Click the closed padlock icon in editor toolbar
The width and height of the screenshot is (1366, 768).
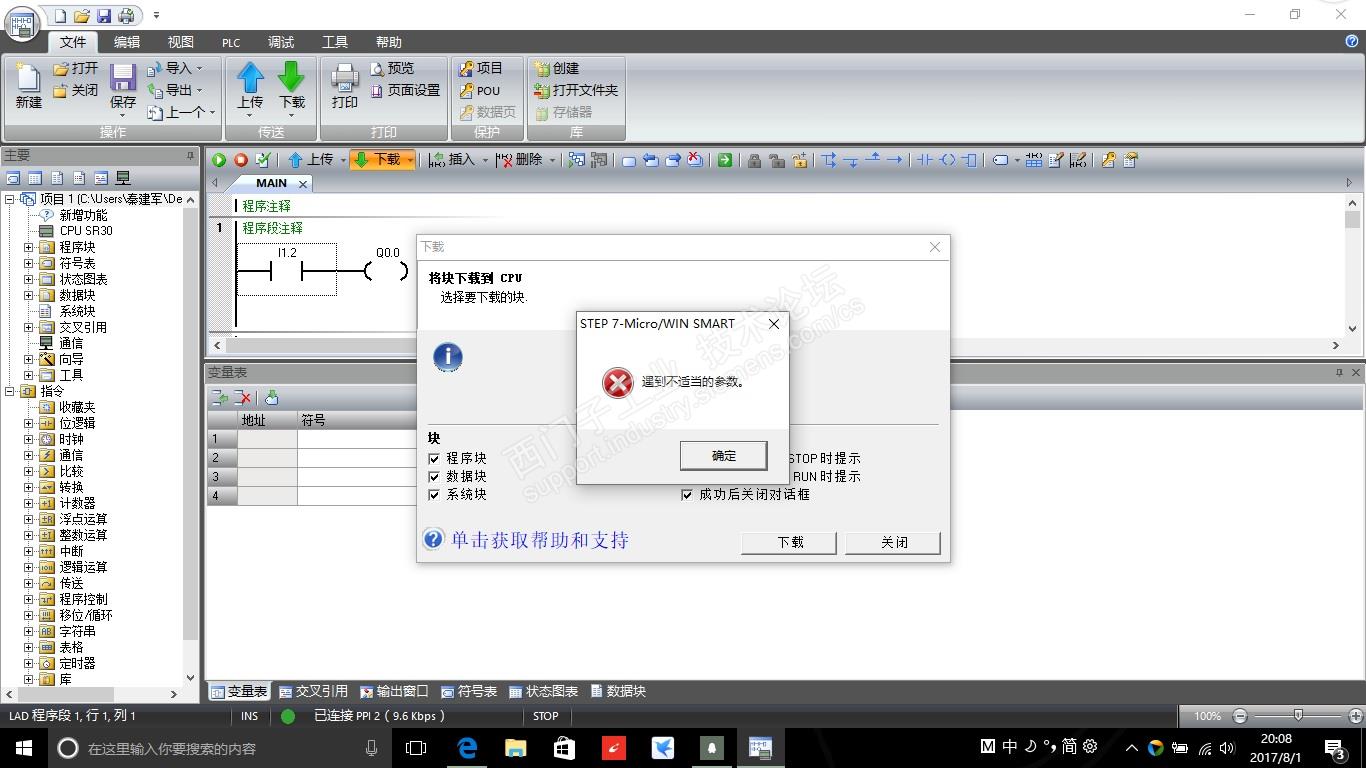click(754, 160)
